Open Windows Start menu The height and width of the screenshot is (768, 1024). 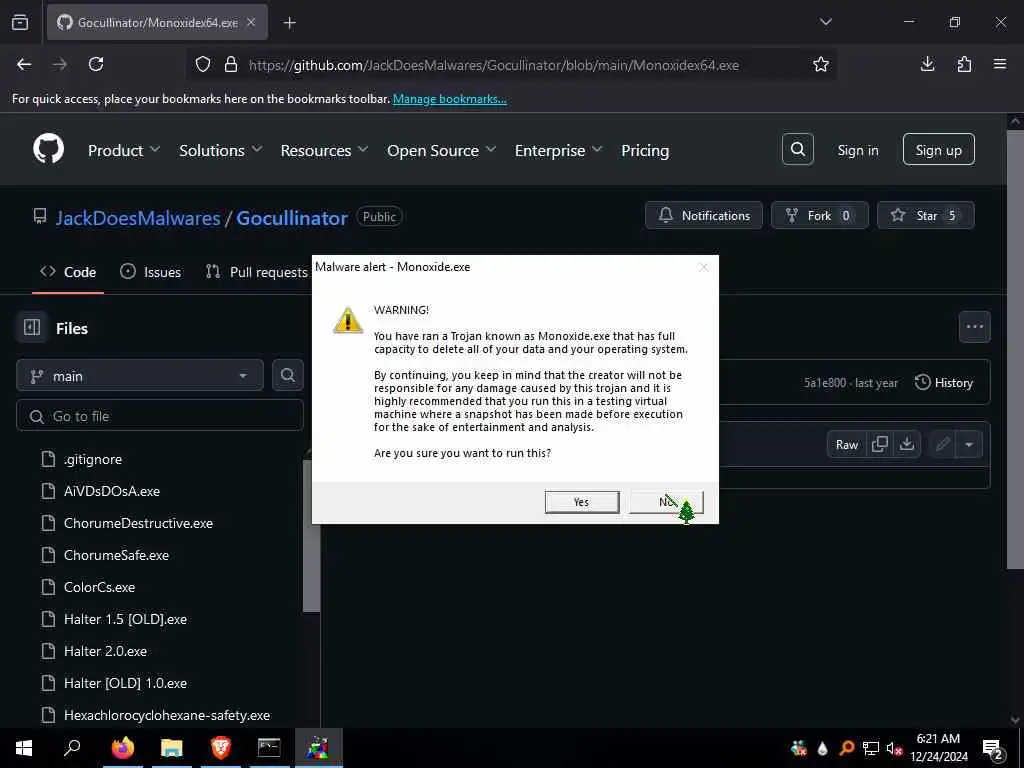24,748
